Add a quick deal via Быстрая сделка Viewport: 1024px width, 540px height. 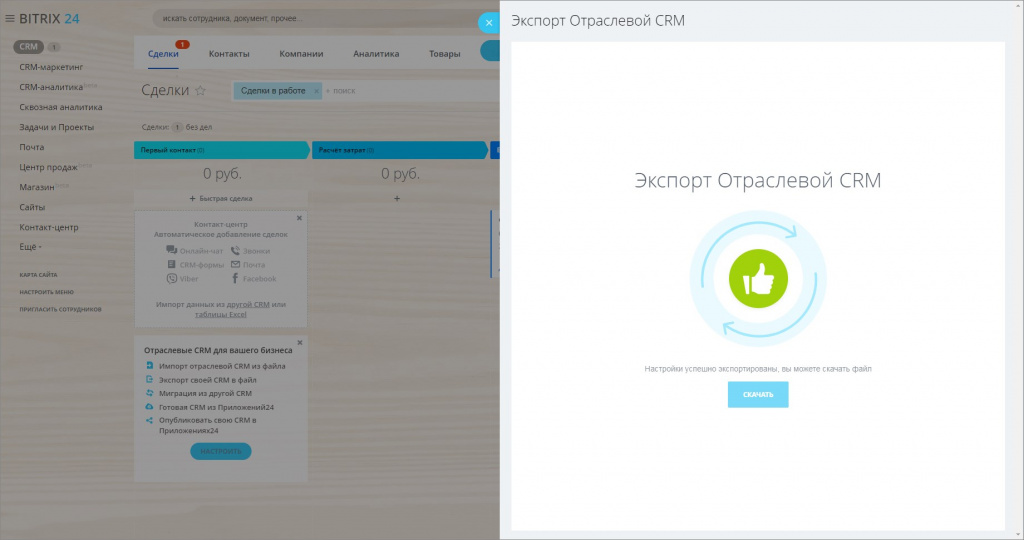point(221,199)
